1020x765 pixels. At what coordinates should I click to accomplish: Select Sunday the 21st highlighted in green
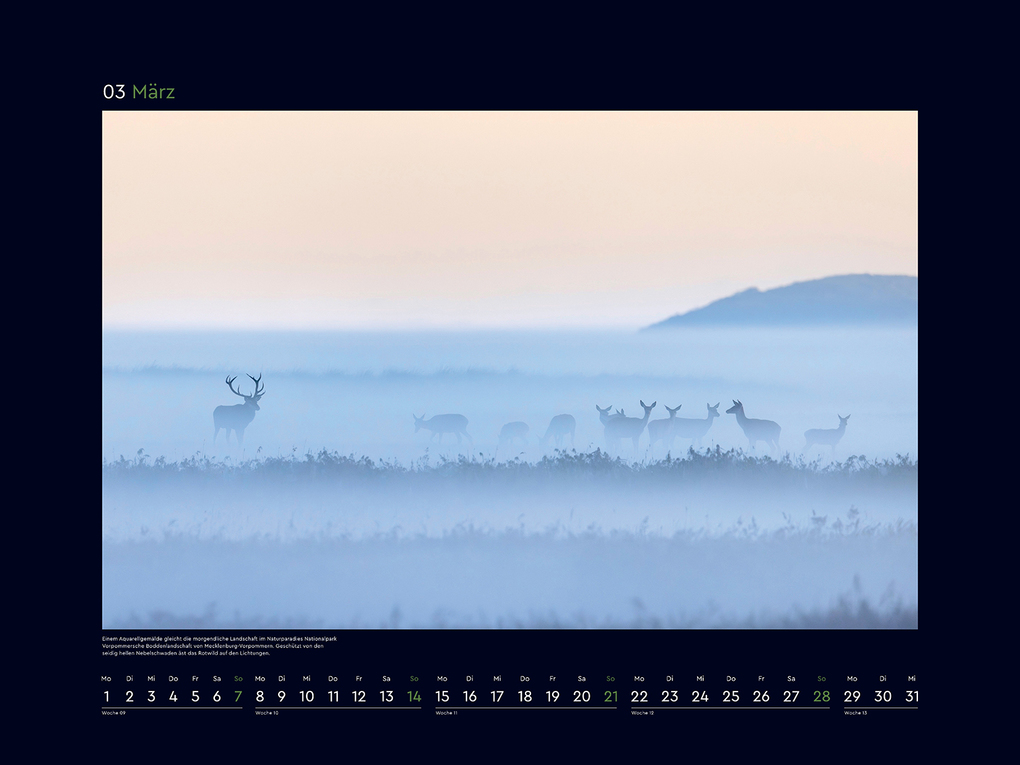(x=610, y=696)
